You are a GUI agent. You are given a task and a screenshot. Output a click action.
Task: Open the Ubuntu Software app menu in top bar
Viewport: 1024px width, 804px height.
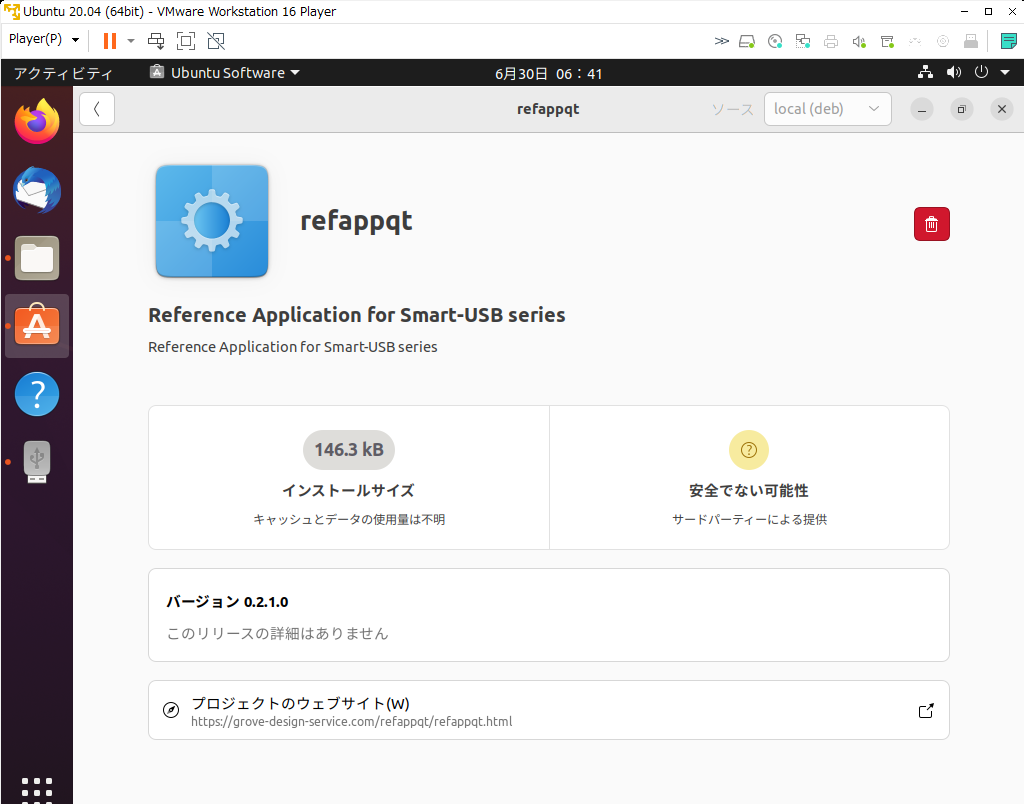click(225, 72)
